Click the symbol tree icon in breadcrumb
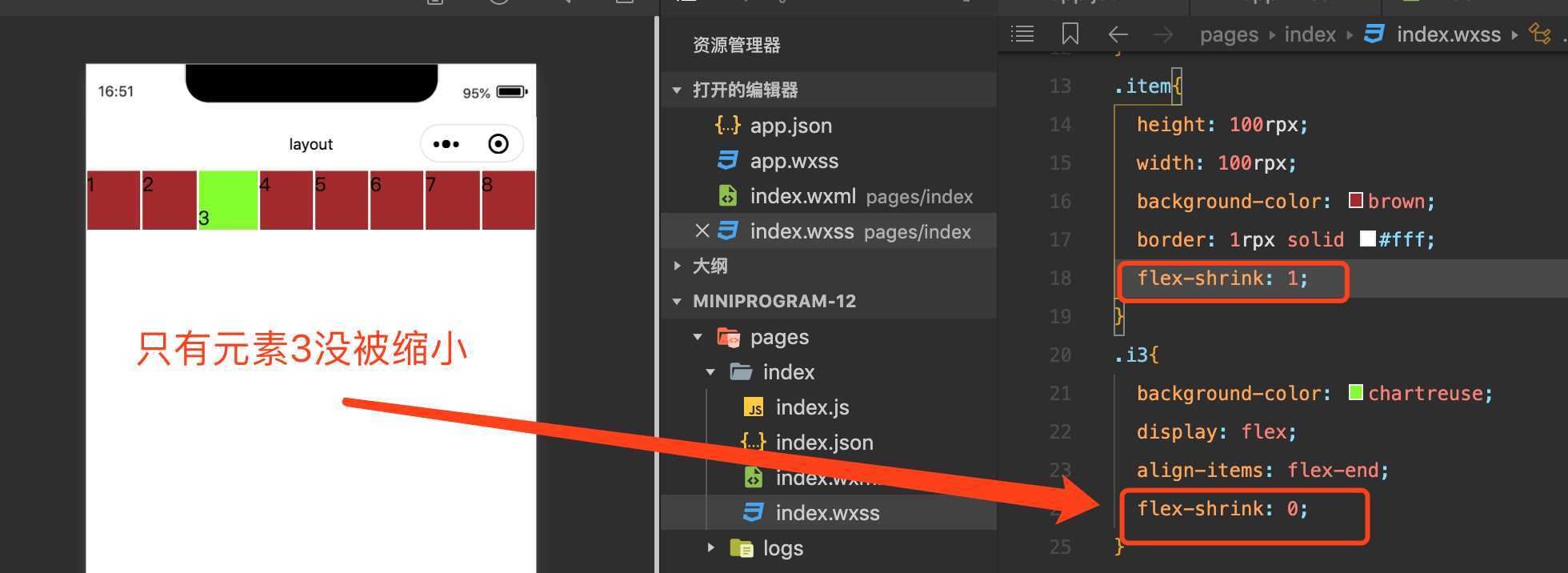The width and height of the screenshot is (1568, 573). [x=1539, y=34]
